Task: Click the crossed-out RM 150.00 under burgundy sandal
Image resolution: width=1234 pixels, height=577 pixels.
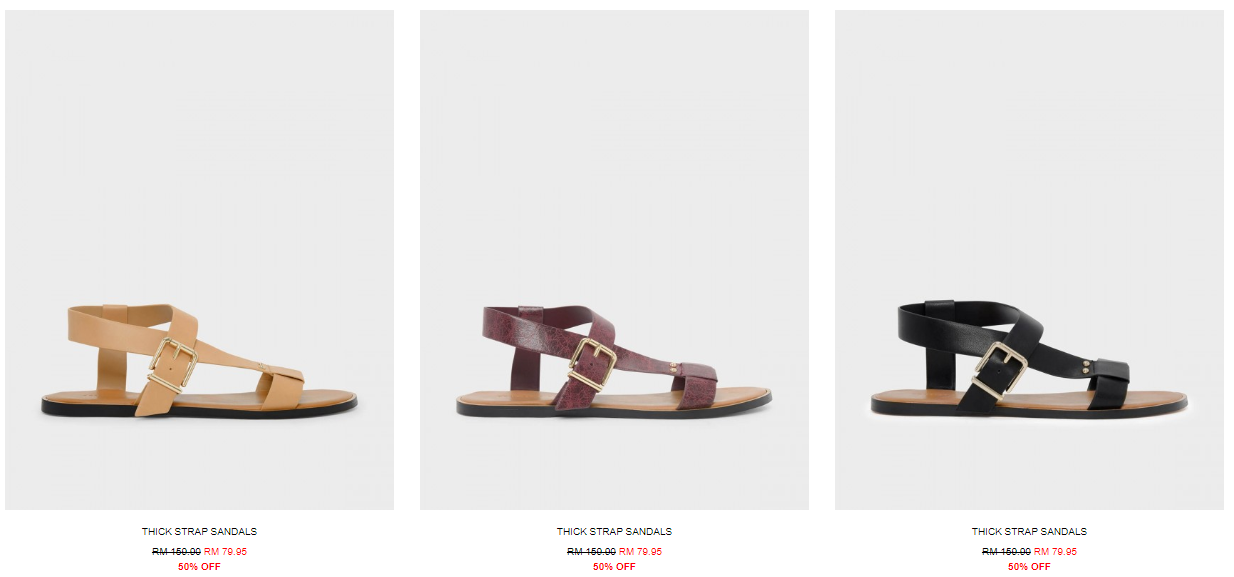Action: click(x=591, y=551)
